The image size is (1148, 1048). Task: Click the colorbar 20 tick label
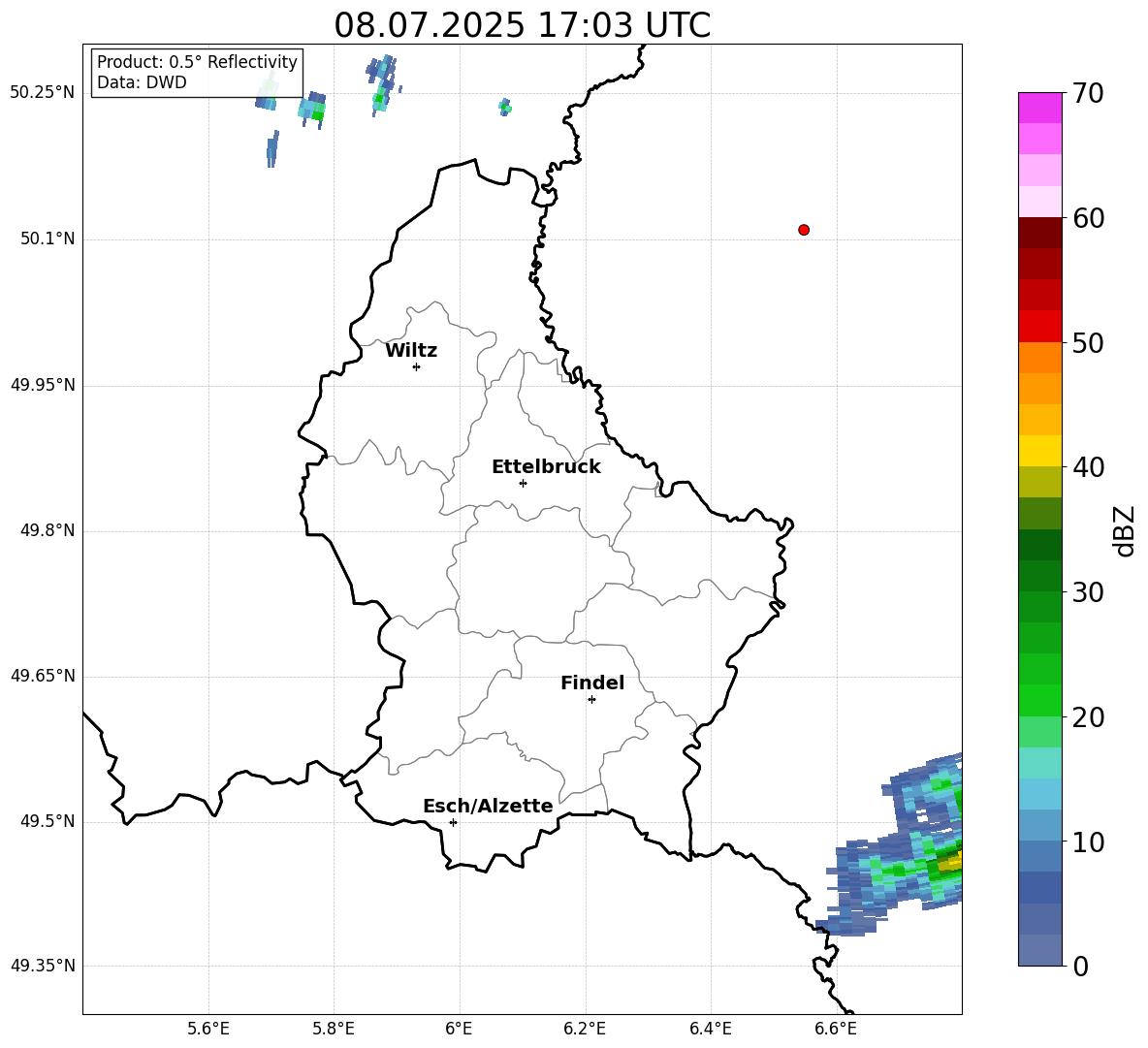[x=1088, y=717]
